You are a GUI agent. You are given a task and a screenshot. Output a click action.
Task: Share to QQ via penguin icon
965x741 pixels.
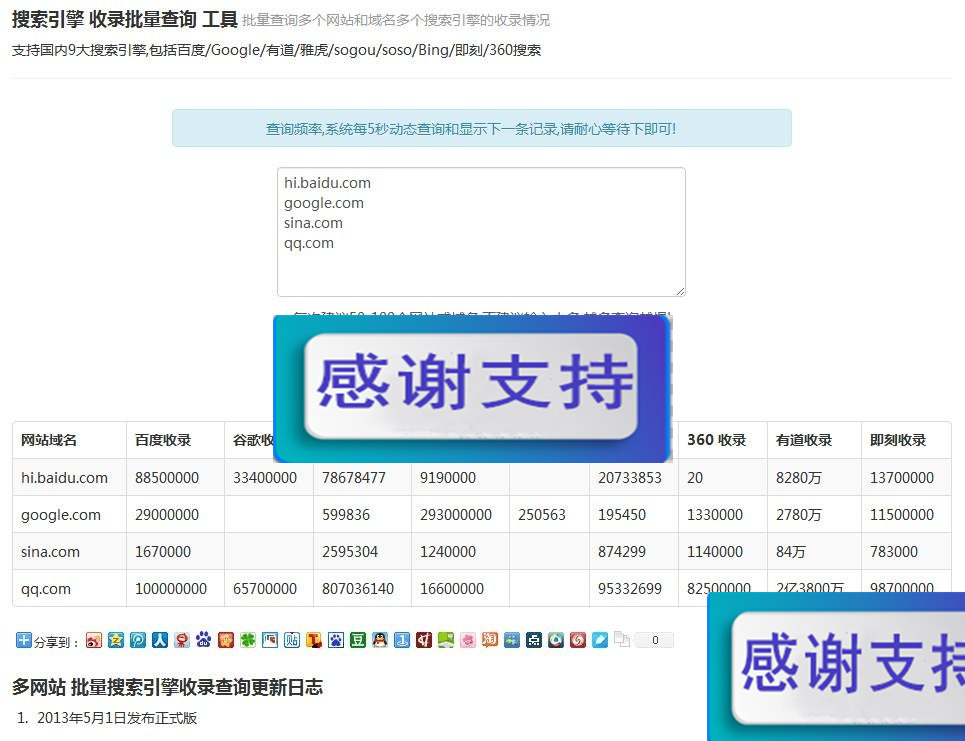click(x=380, y=640)
